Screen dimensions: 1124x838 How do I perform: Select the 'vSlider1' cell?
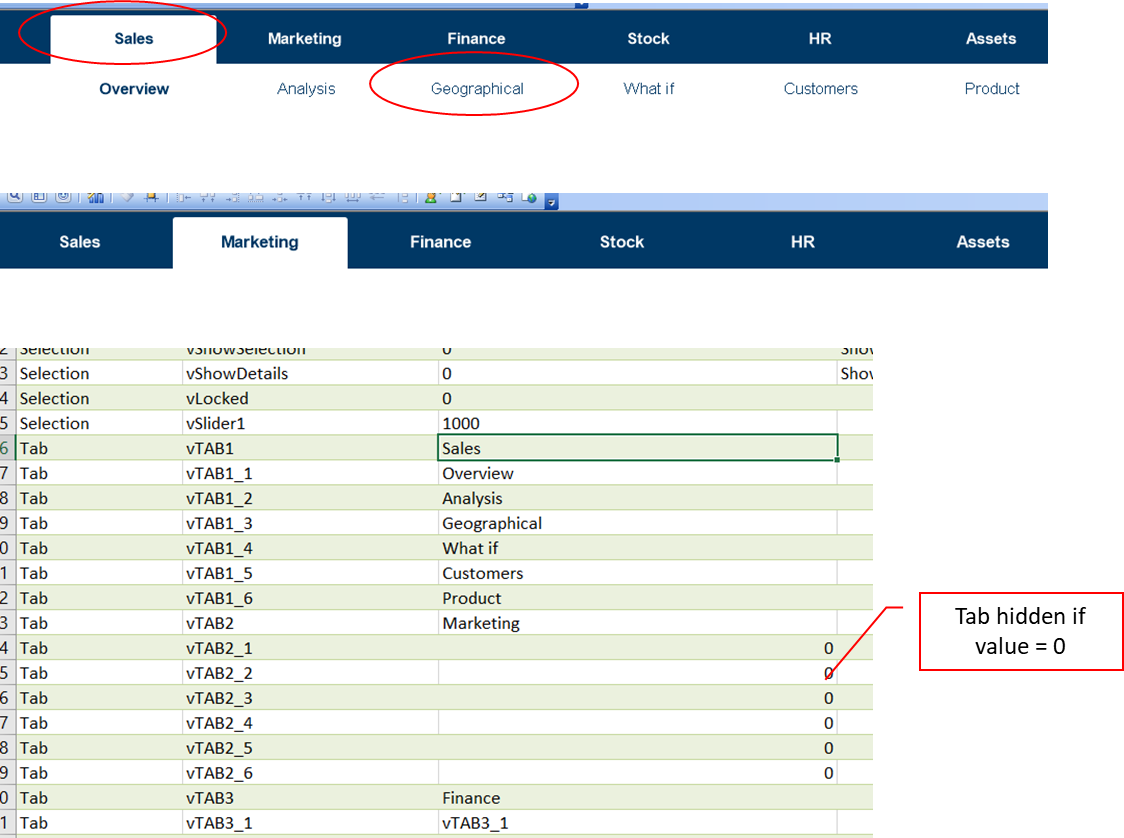pyautogui.click(x=310, y=424)
